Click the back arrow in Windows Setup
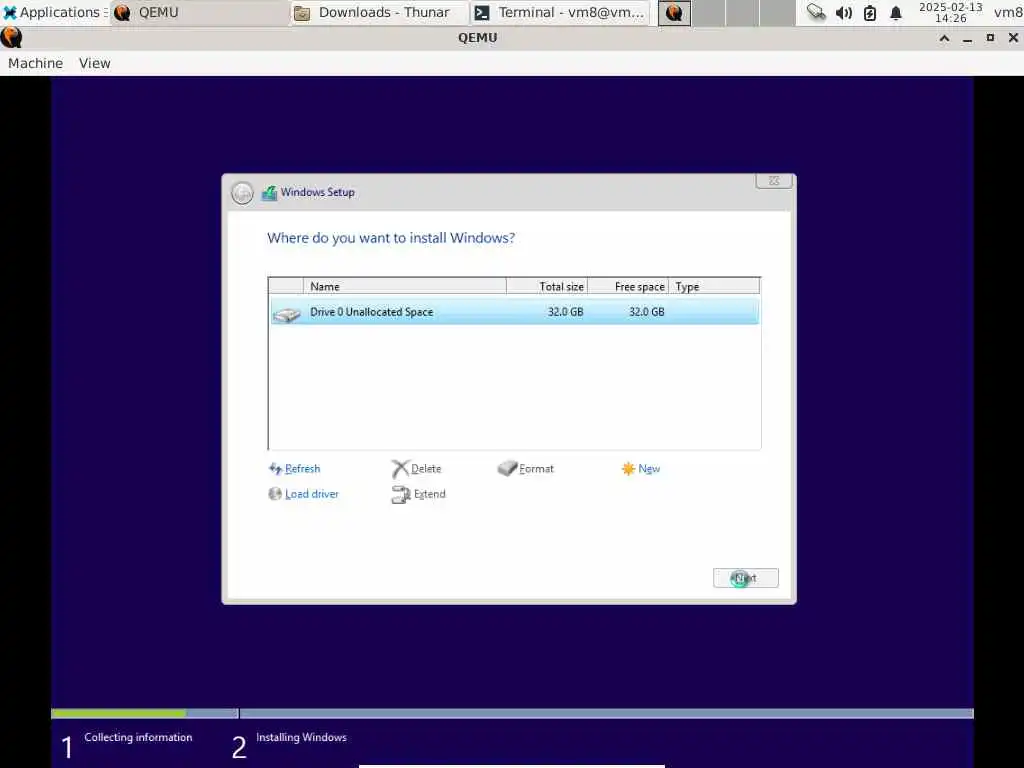This screenshot has width=1024, height=768. pos(242,193)
